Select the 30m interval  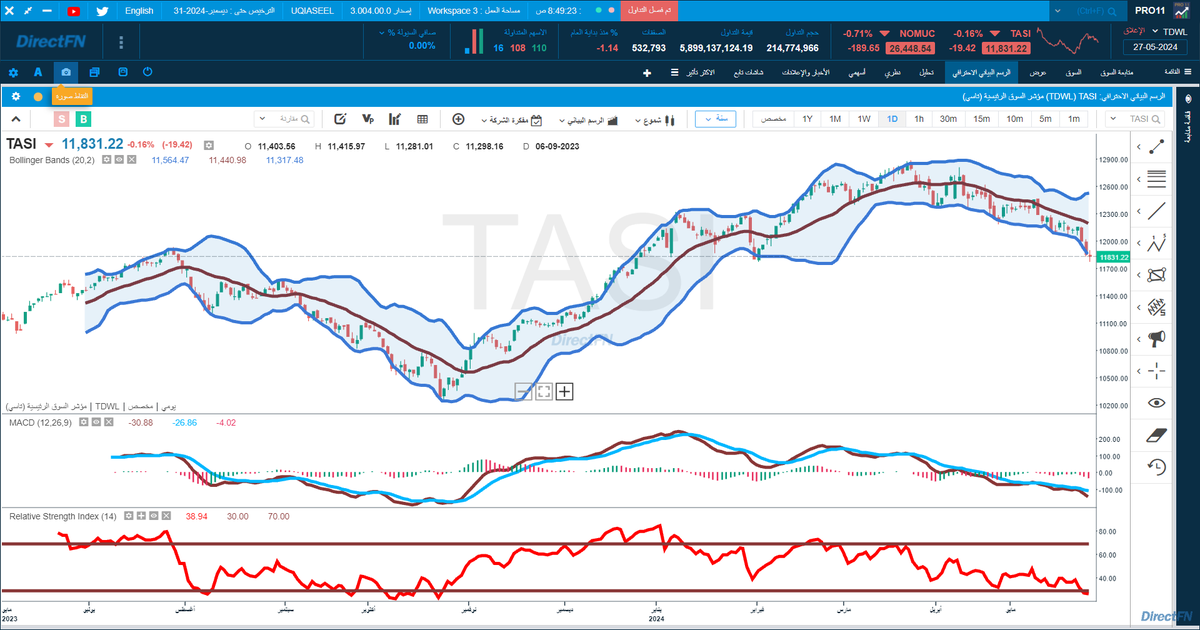[948, 119]
